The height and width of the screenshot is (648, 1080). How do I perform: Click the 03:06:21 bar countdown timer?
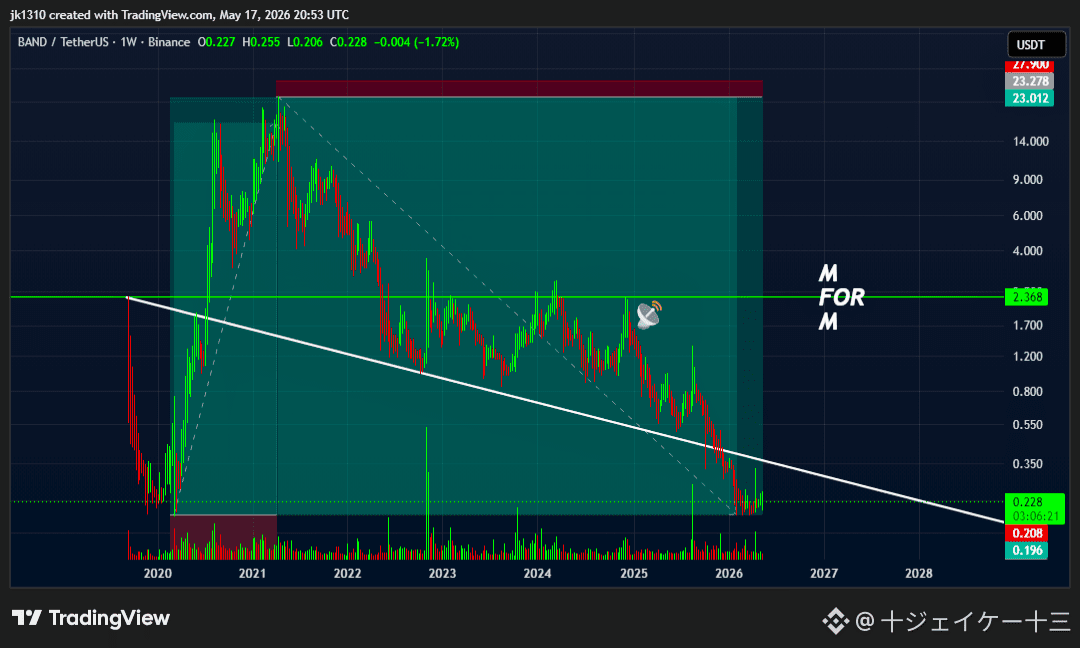coord(1035,516)
